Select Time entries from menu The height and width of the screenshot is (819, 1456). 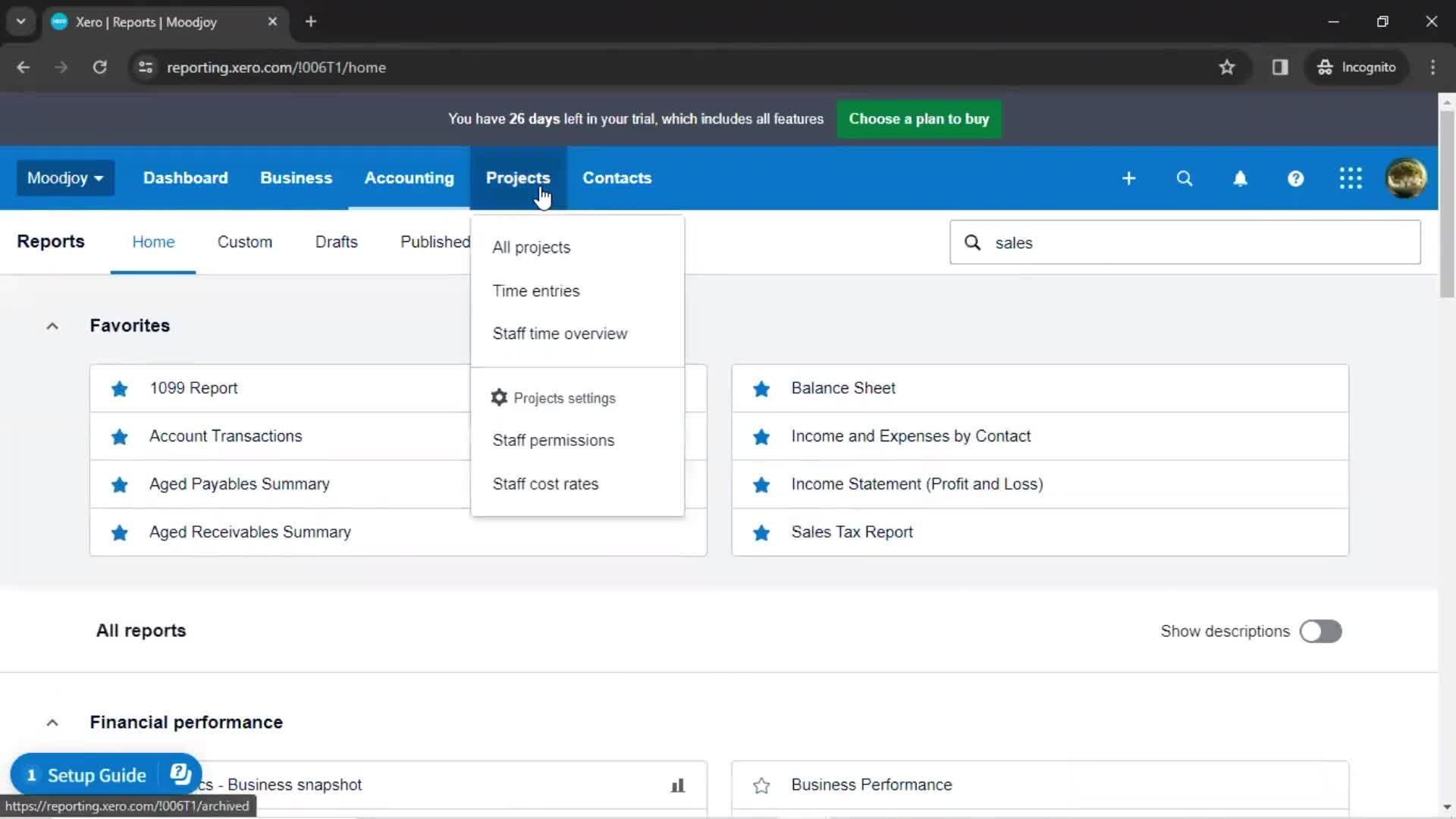[577, 290]
